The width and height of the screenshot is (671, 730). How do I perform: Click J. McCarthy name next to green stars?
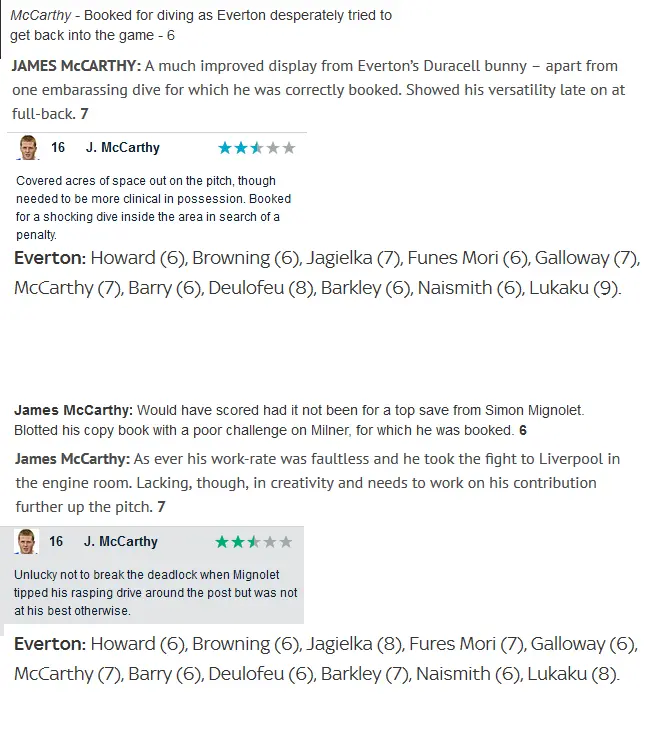tap(120, 542)
